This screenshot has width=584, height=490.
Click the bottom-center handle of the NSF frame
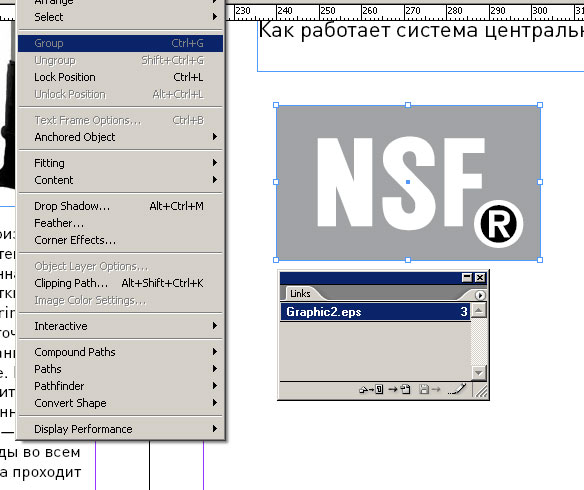pyautogui.click(x=408, y=260)
